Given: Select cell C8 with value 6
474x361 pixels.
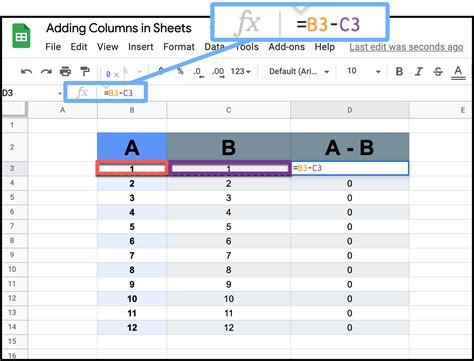Looking at the screenshot, I should [229, 241].
